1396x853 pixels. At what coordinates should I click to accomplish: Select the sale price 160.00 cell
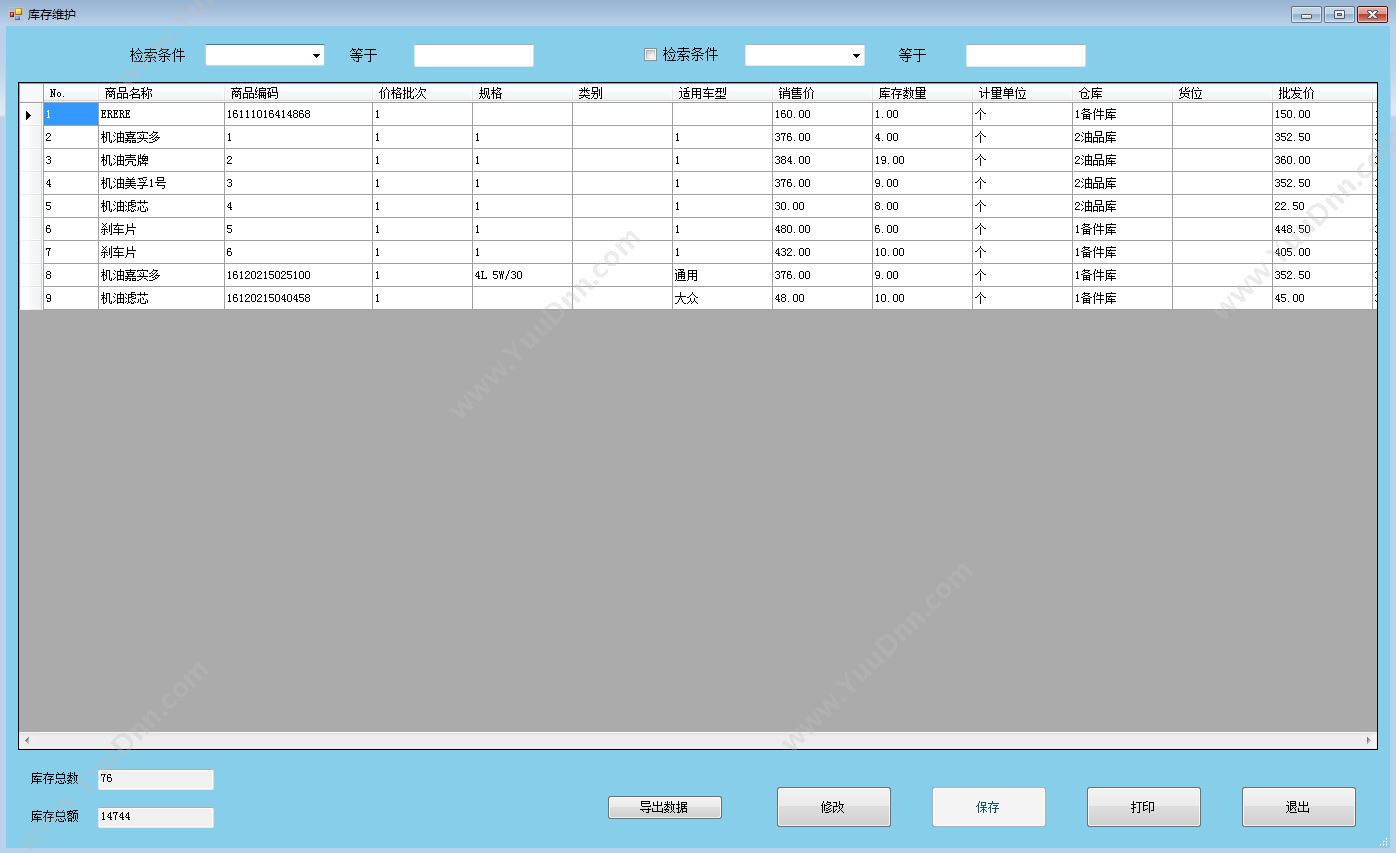point(823,114)
